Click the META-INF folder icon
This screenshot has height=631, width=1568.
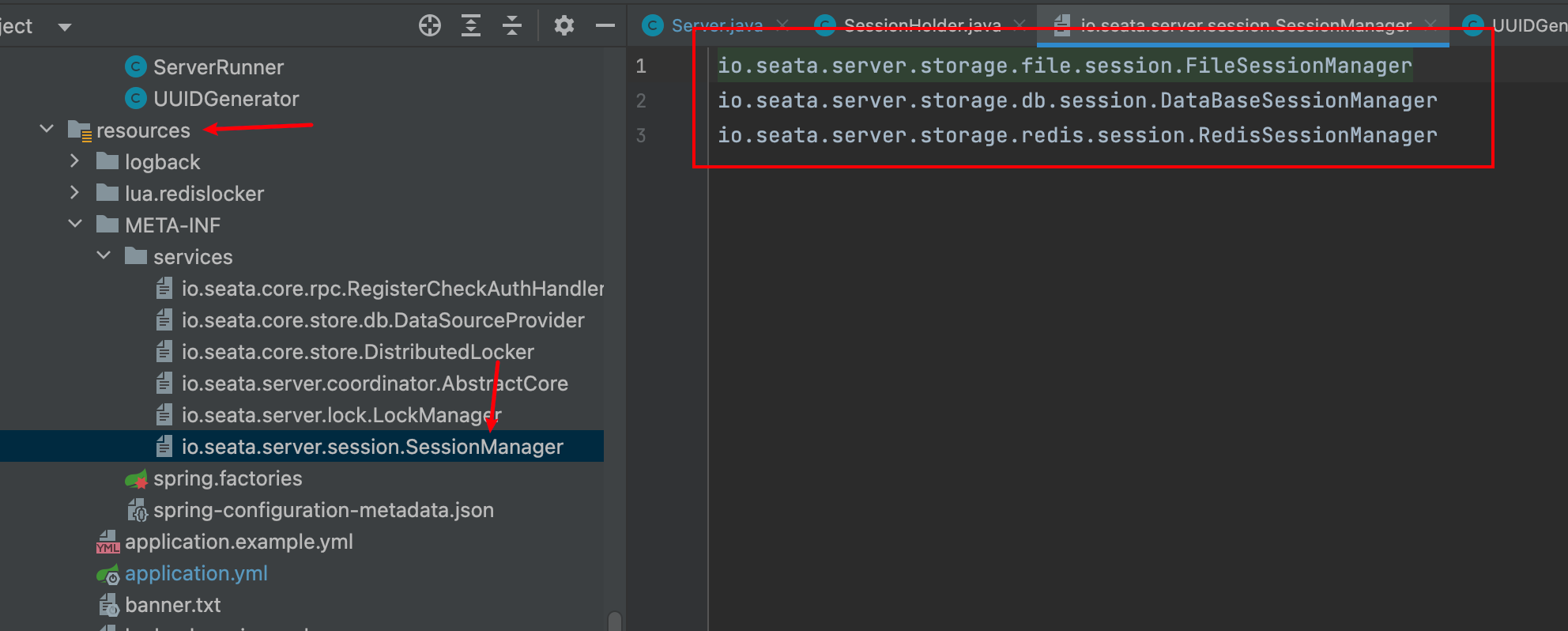point(107,225)
